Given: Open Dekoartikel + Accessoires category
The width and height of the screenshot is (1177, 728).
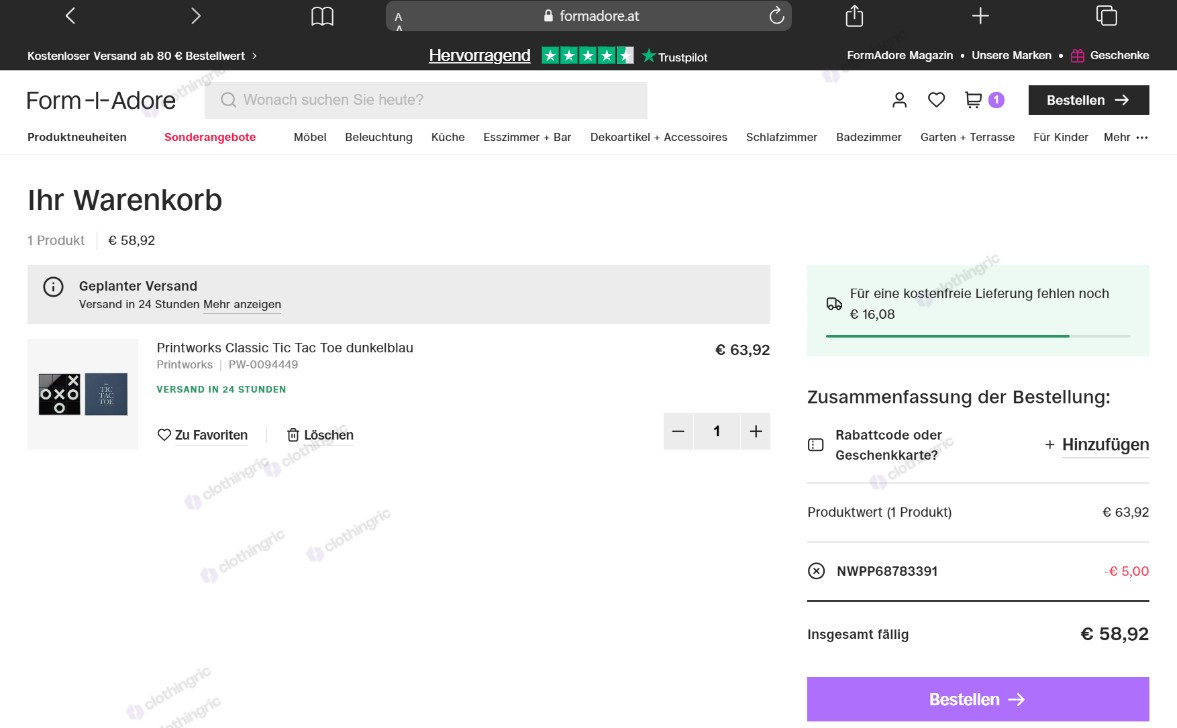Looking at the screenshot, I should coord(658,137).
